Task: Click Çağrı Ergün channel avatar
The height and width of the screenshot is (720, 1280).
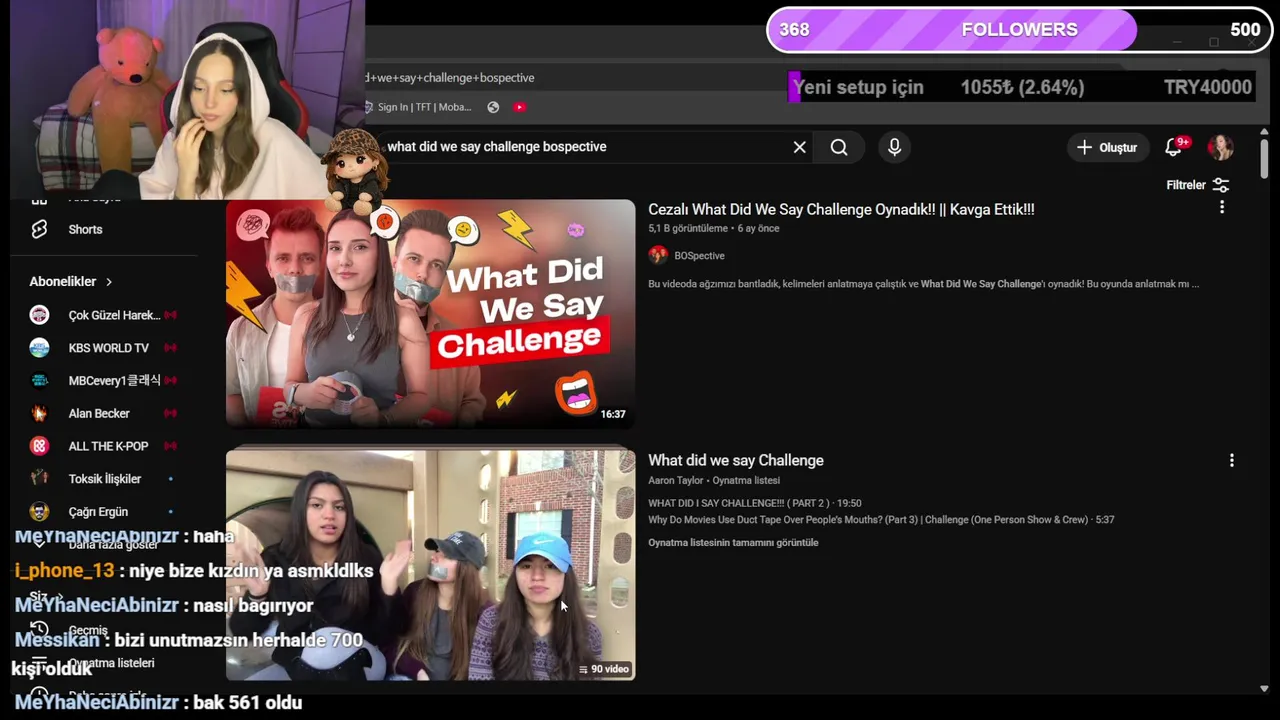Action: (x=39, y=512)
